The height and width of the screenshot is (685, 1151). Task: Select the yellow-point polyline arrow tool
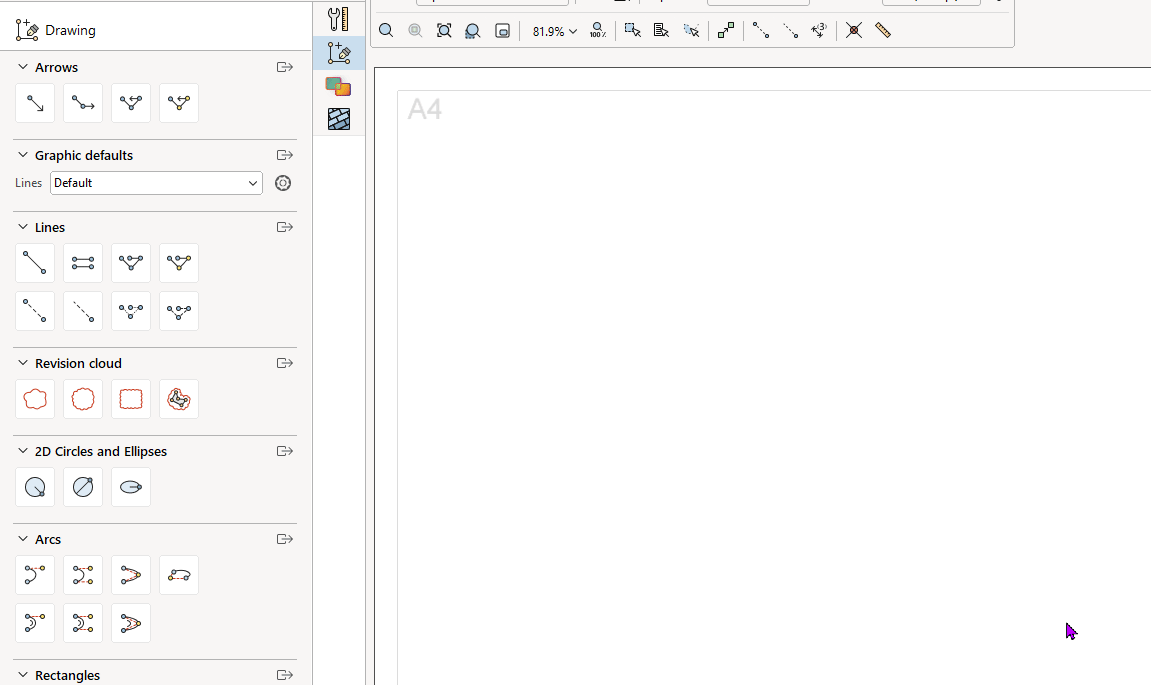179,104
